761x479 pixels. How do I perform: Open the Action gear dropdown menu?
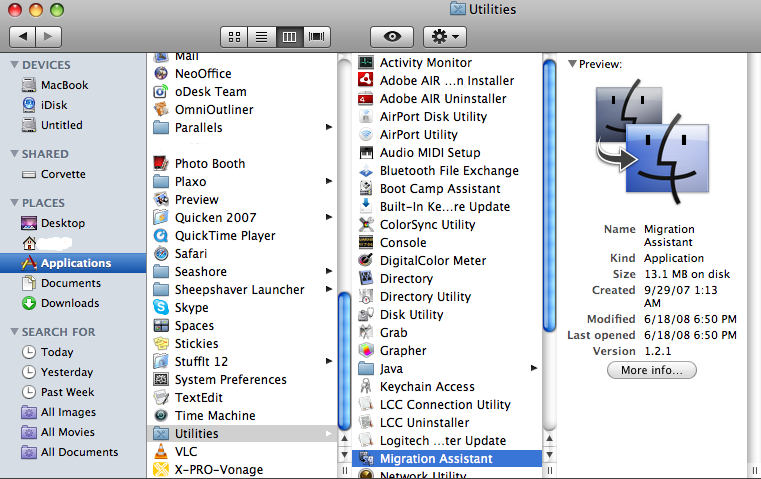coord(445,37)
